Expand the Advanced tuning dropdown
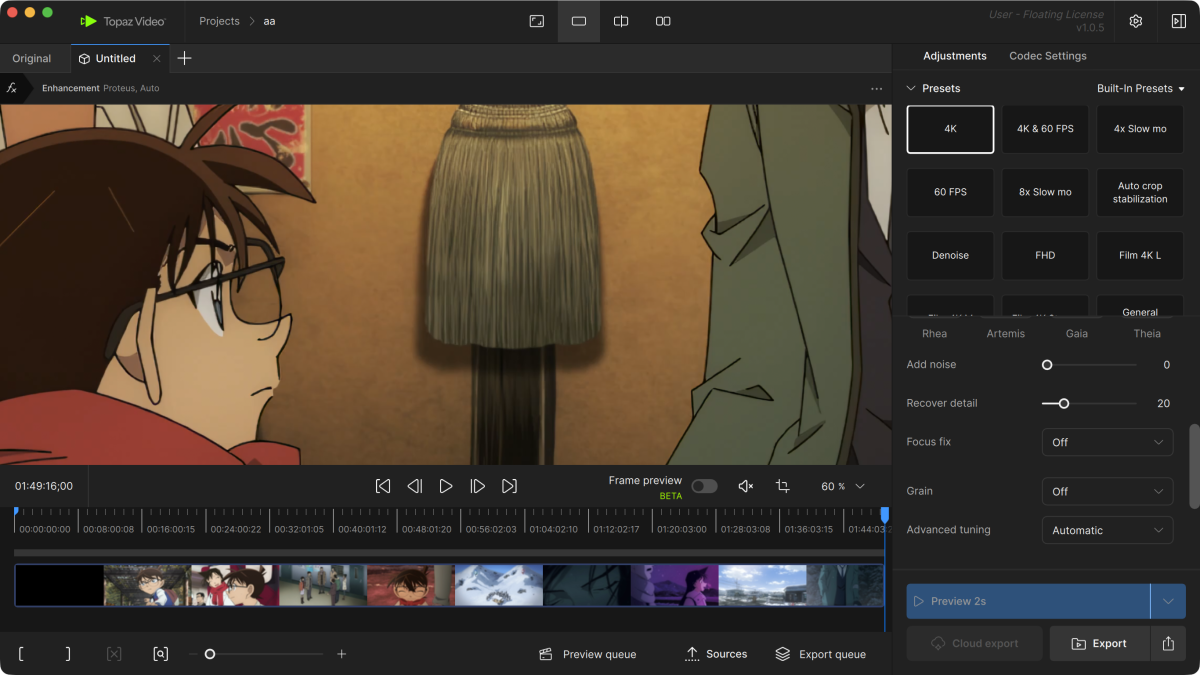 click(x=1107, y=530)
